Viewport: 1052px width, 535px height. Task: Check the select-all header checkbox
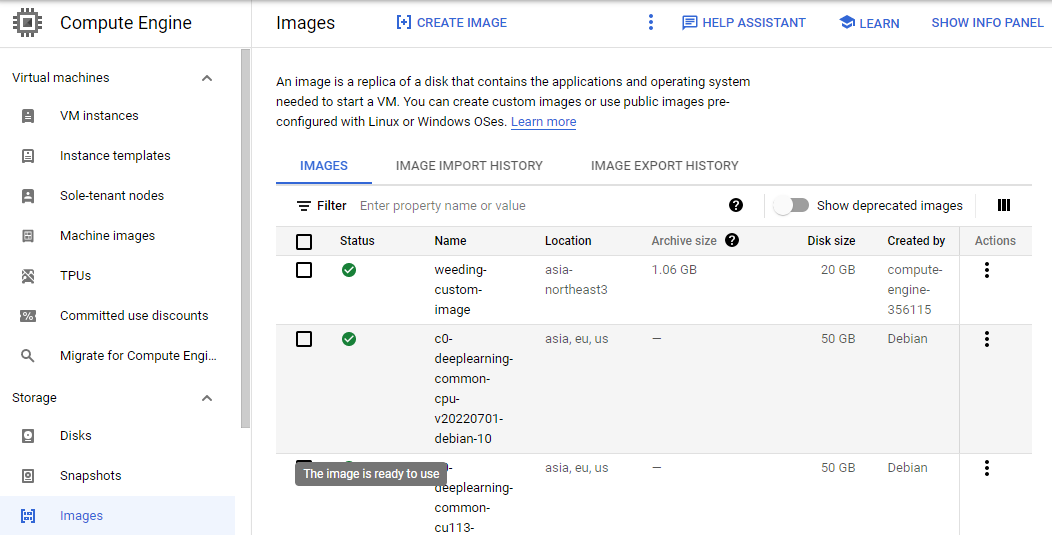tap(304, 242)
